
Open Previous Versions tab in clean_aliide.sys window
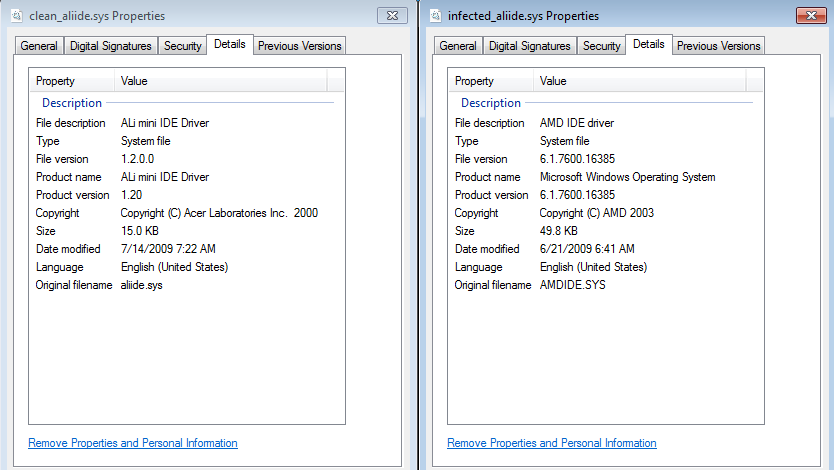[x=299, y=46]
